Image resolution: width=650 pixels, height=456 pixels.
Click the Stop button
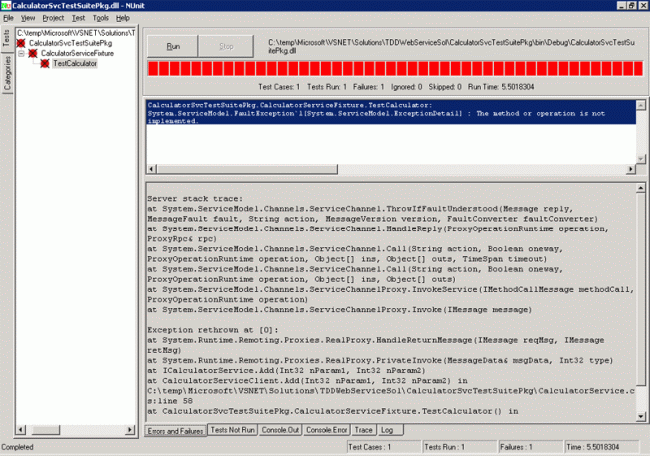coord(226,46)
